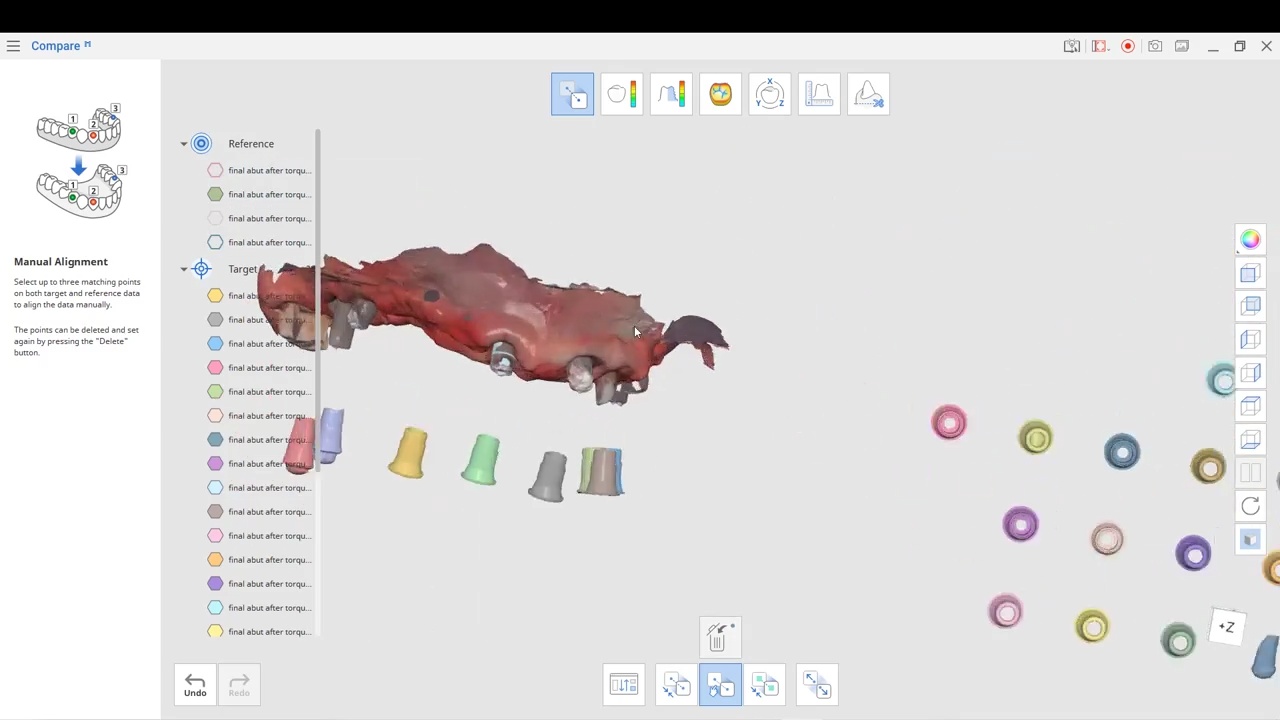The image size is (1280, 720).
Task: Open the section deviation analysis tool
Action: tap(671, 94)
